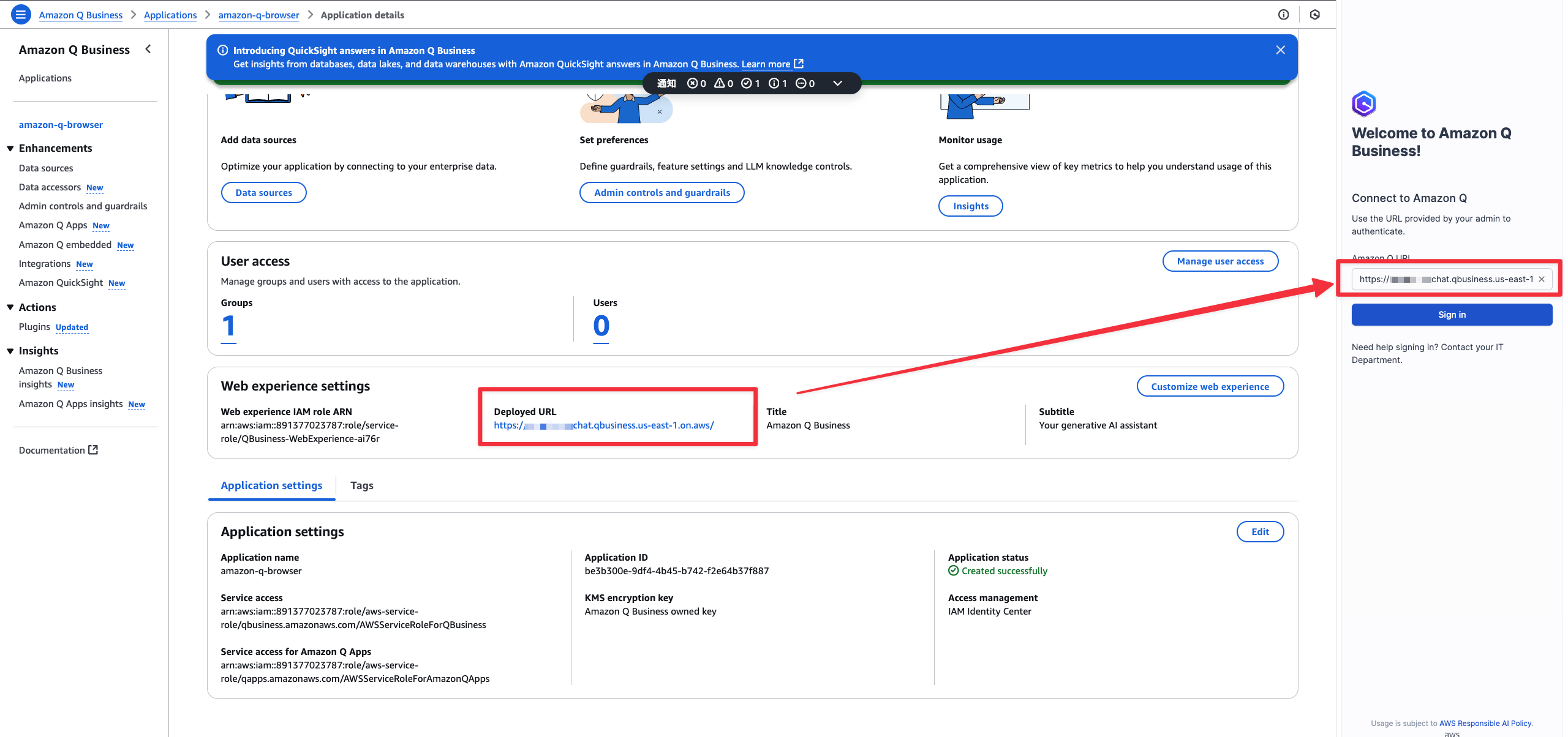Open Amazon Q Apps insights sidebar item

[x=71, y=403]
